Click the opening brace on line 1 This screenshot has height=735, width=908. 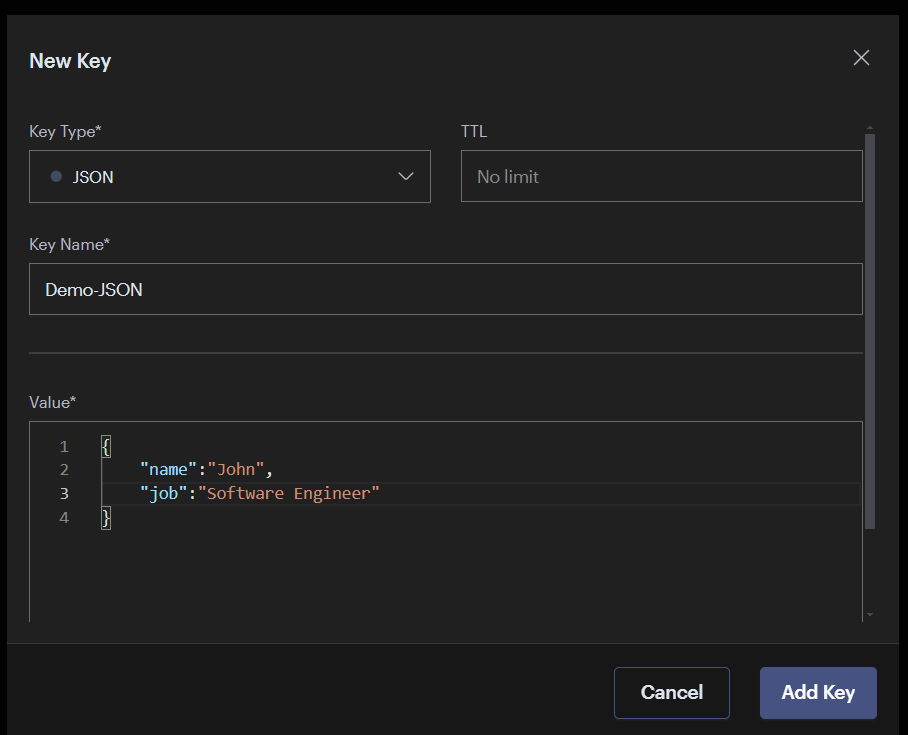[x=105, y=446]
